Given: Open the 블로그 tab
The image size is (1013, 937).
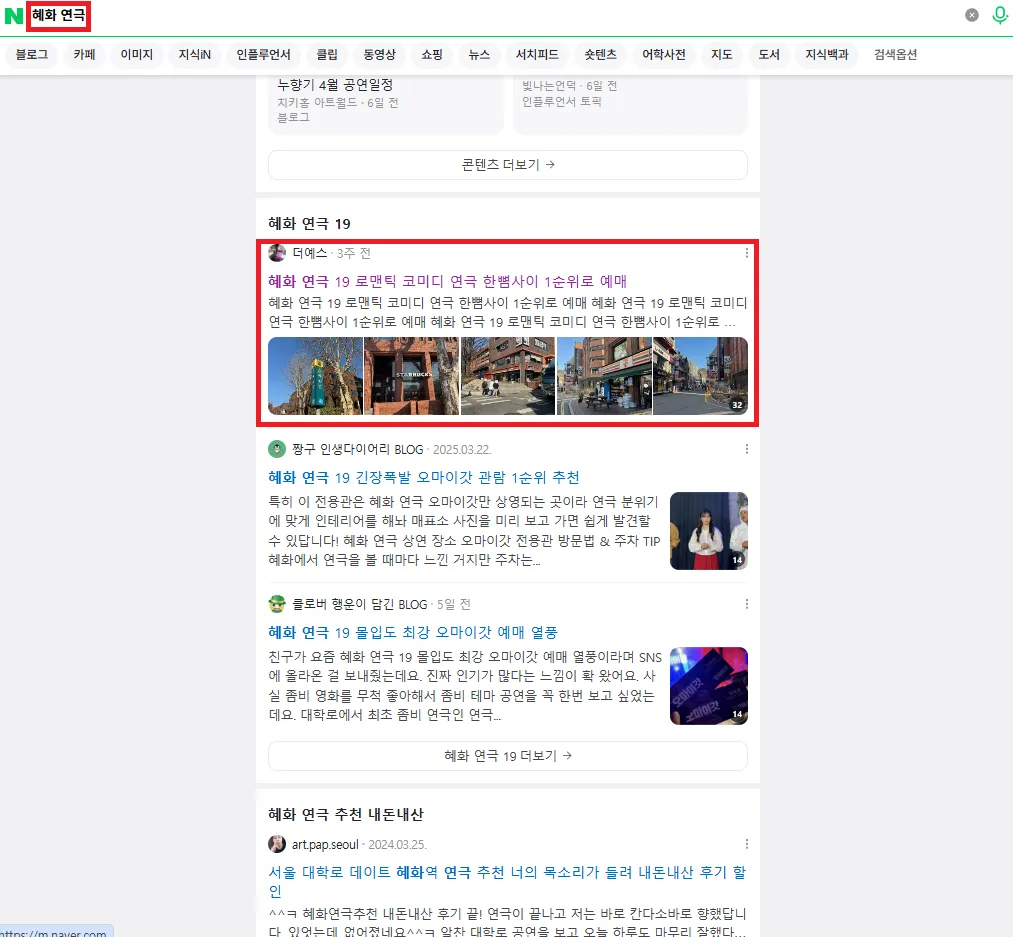Looking at the screenshot, I should [32, 55].
